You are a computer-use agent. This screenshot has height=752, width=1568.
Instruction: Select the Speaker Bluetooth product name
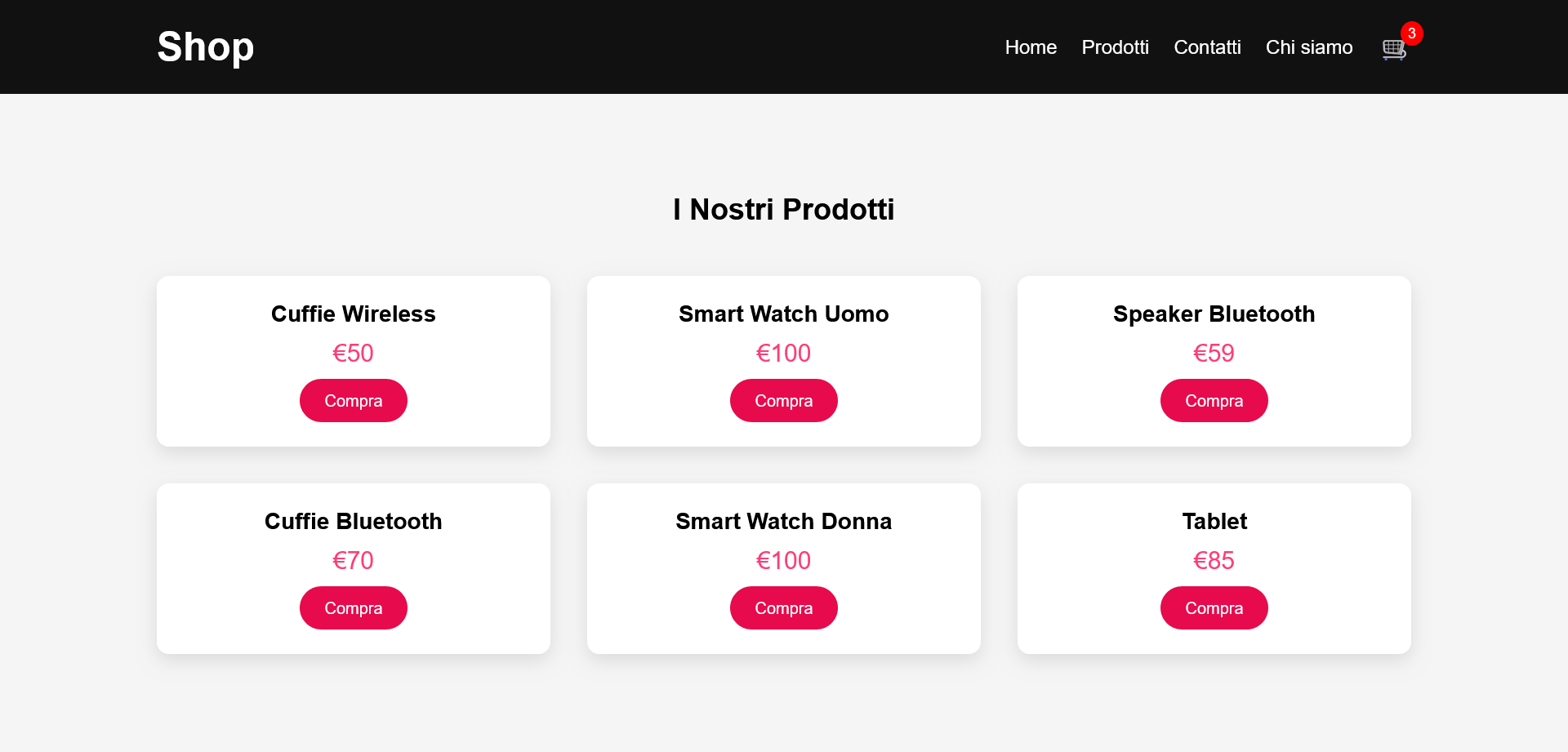[1214, 314]
